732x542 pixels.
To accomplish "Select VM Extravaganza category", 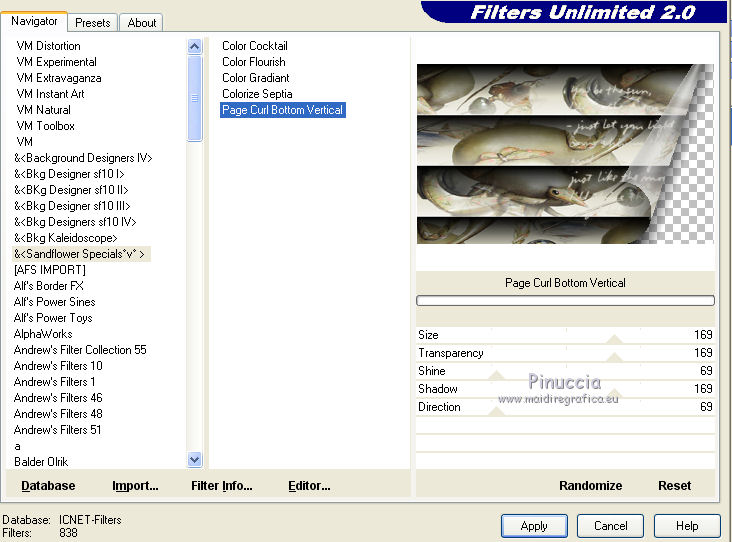I will point(59,78).
